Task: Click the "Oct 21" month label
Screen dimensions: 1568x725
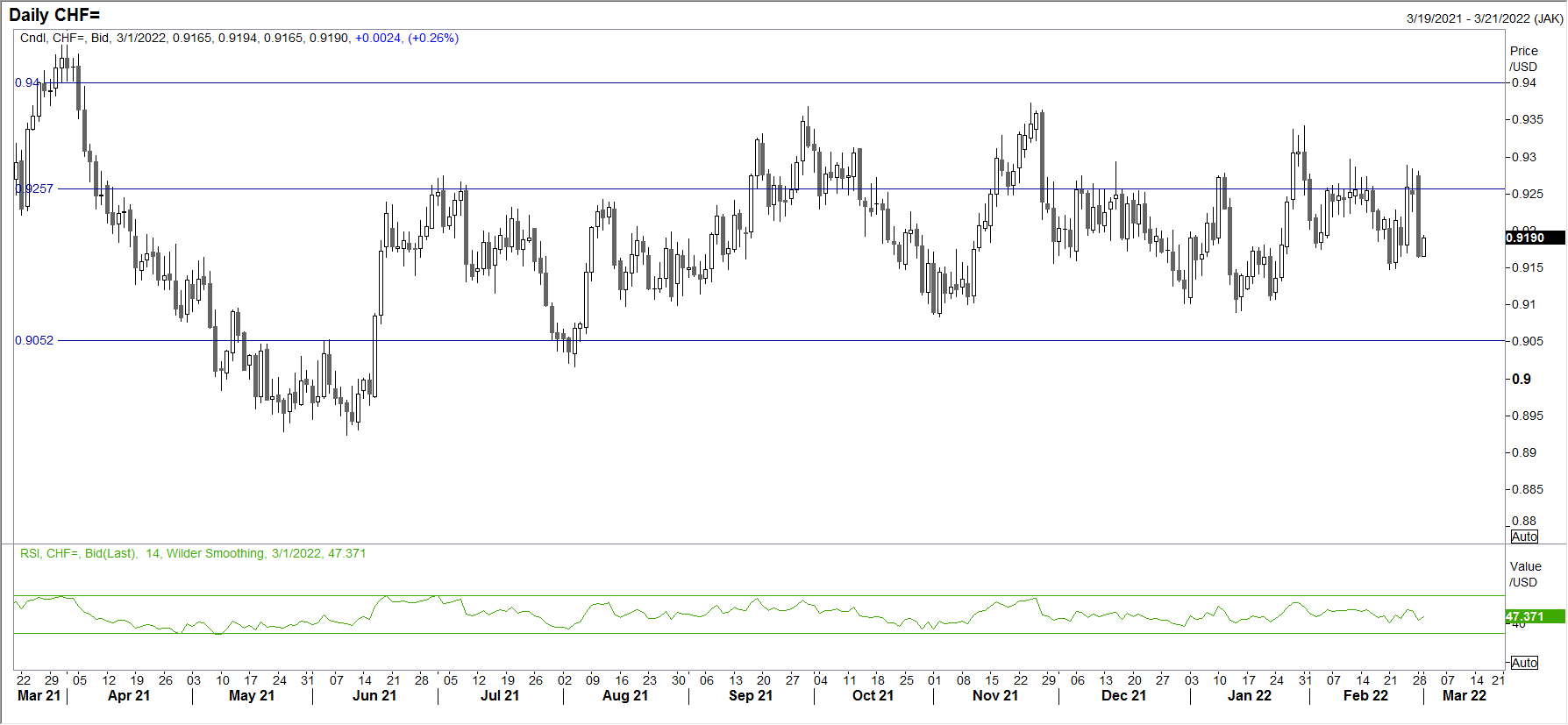Action: [873, 695]
